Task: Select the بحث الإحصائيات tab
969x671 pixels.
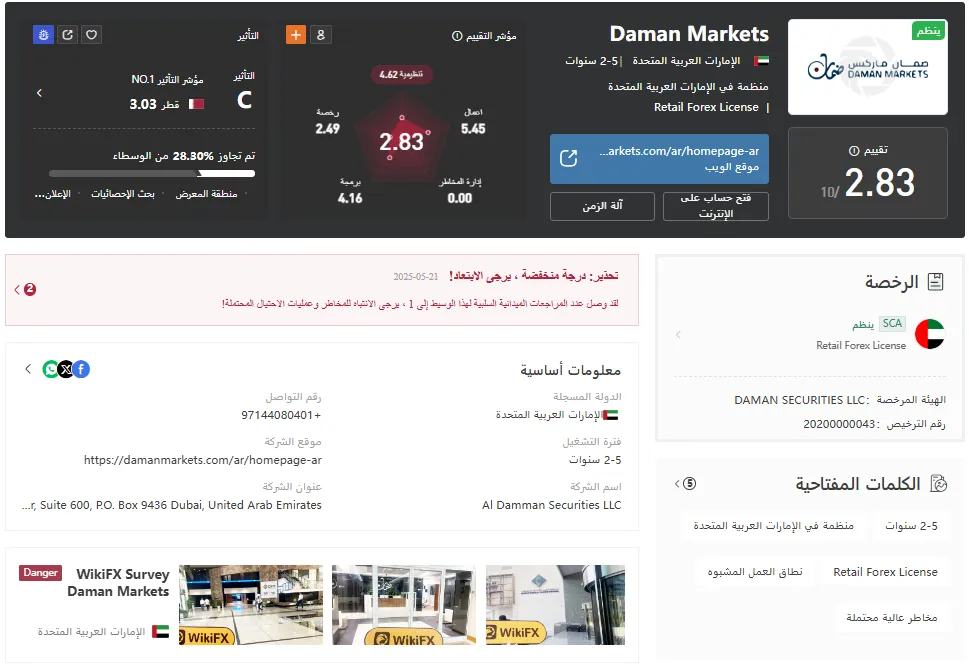Action: click(123, 194)
